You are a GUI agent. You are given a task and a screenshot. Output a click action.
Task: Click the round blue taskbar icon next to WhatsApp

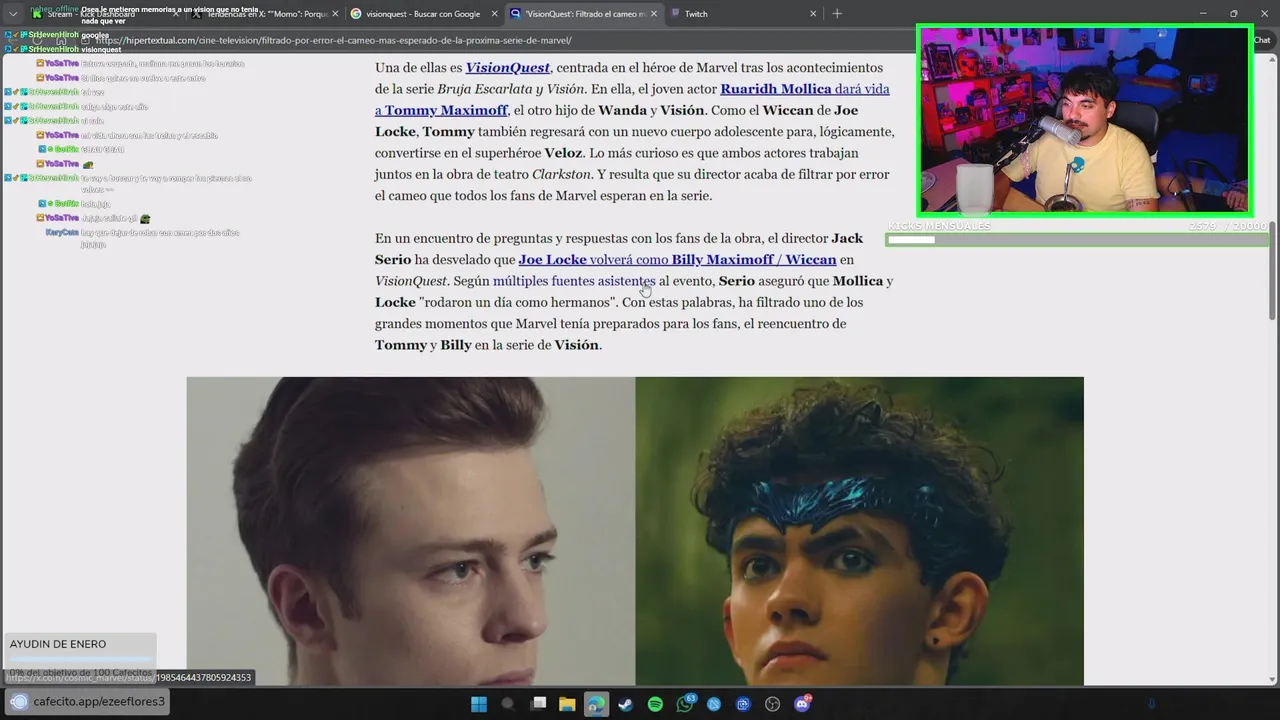click(x=714, y=704)
